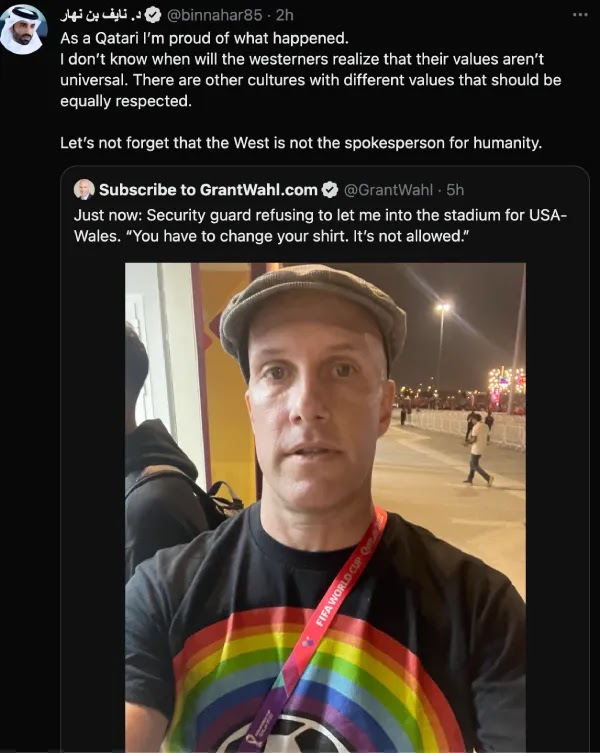Image resolution: width=600 pixels, height=753 pixels.
Task: Click the tweet author's profile avatar in headdress
Action: tap(23, 29)
